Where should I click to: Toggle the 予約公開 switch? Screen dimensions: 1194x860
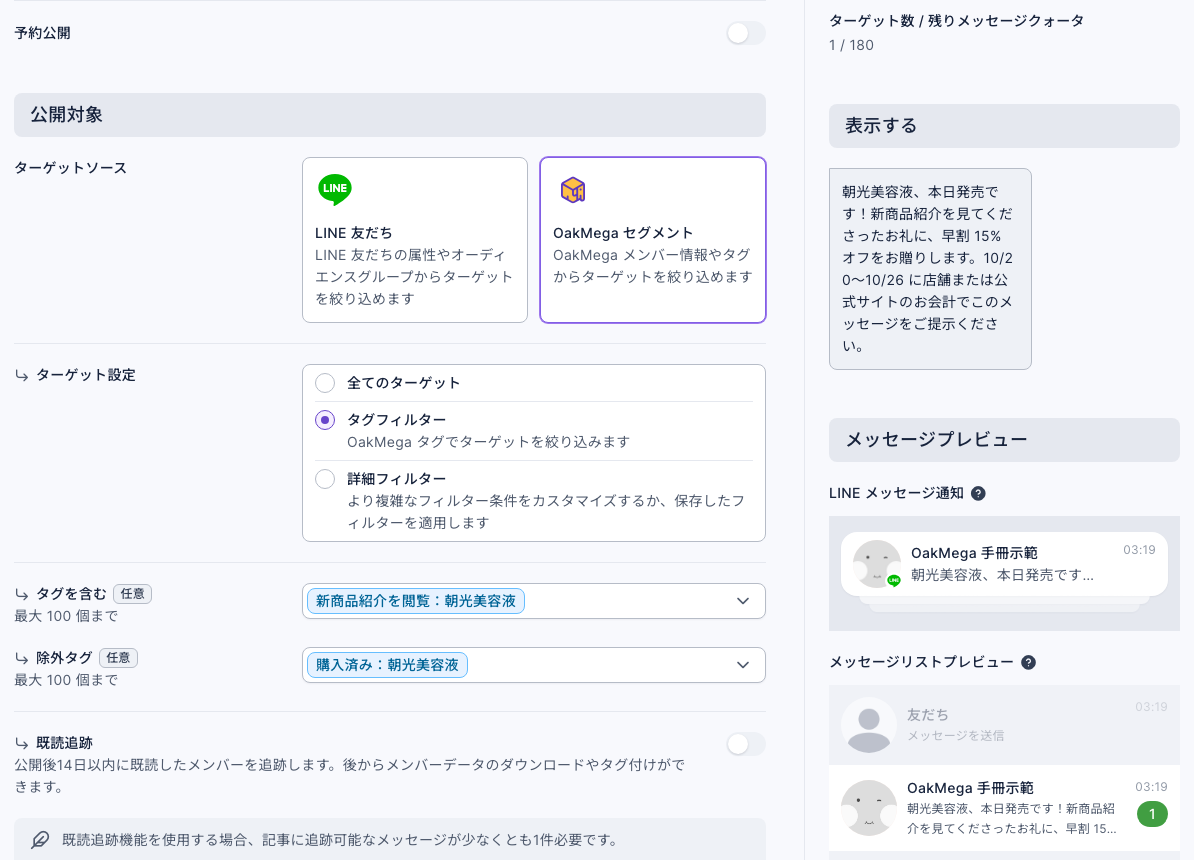tap(745, 33)
